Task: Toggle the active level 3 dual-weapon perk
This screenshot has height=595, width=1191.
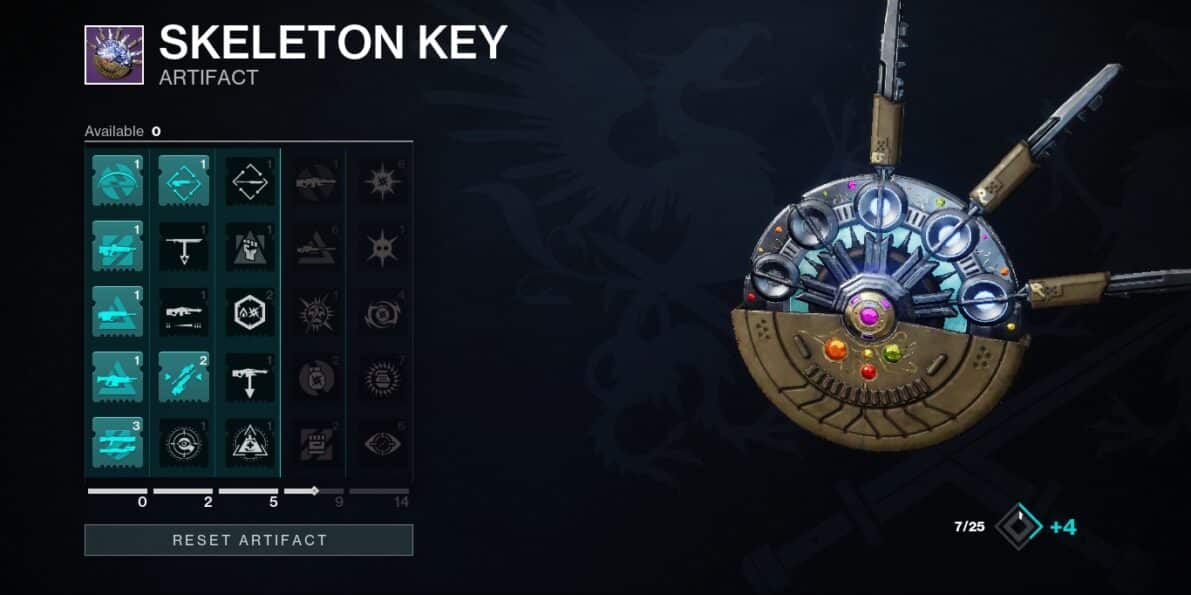Action: [x=118, y=442]
